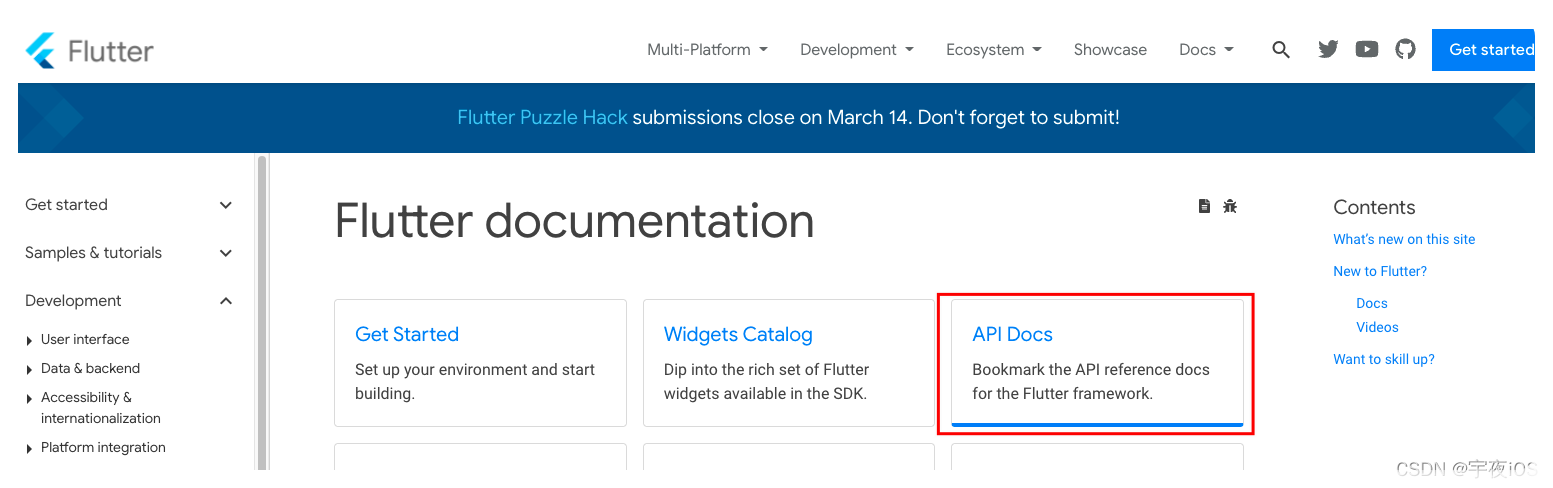The width and height of the screenshot is (1553, 488).
Task: Open the Docs dropdown menu
Action: tap(1206, 49)
